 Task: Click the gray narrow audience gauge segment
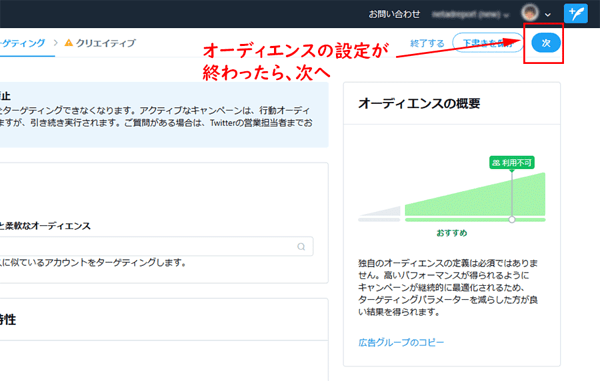click(379, 220)
